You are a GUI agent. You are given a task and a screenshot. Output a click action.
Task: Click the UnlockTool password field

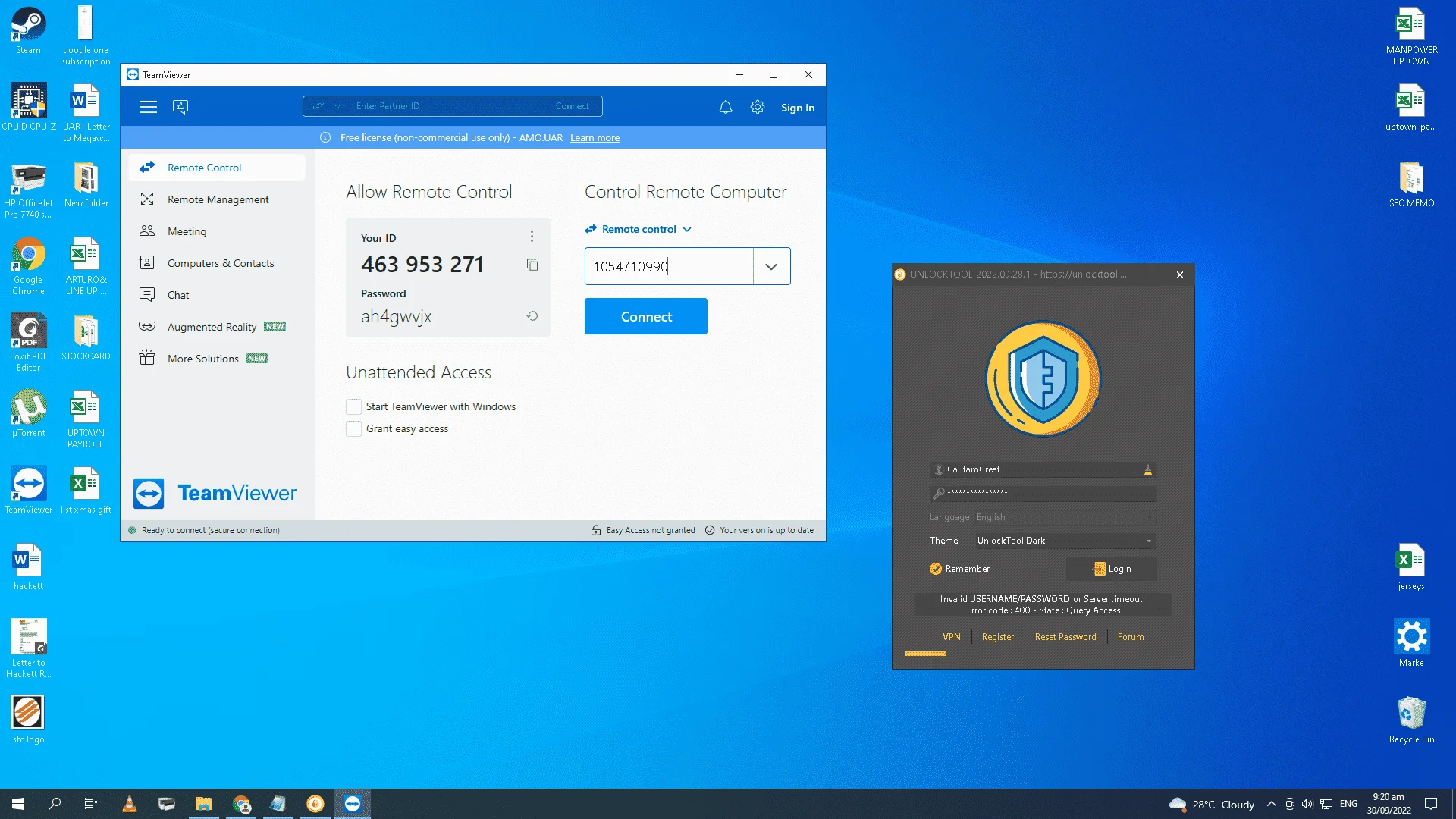1043,494
